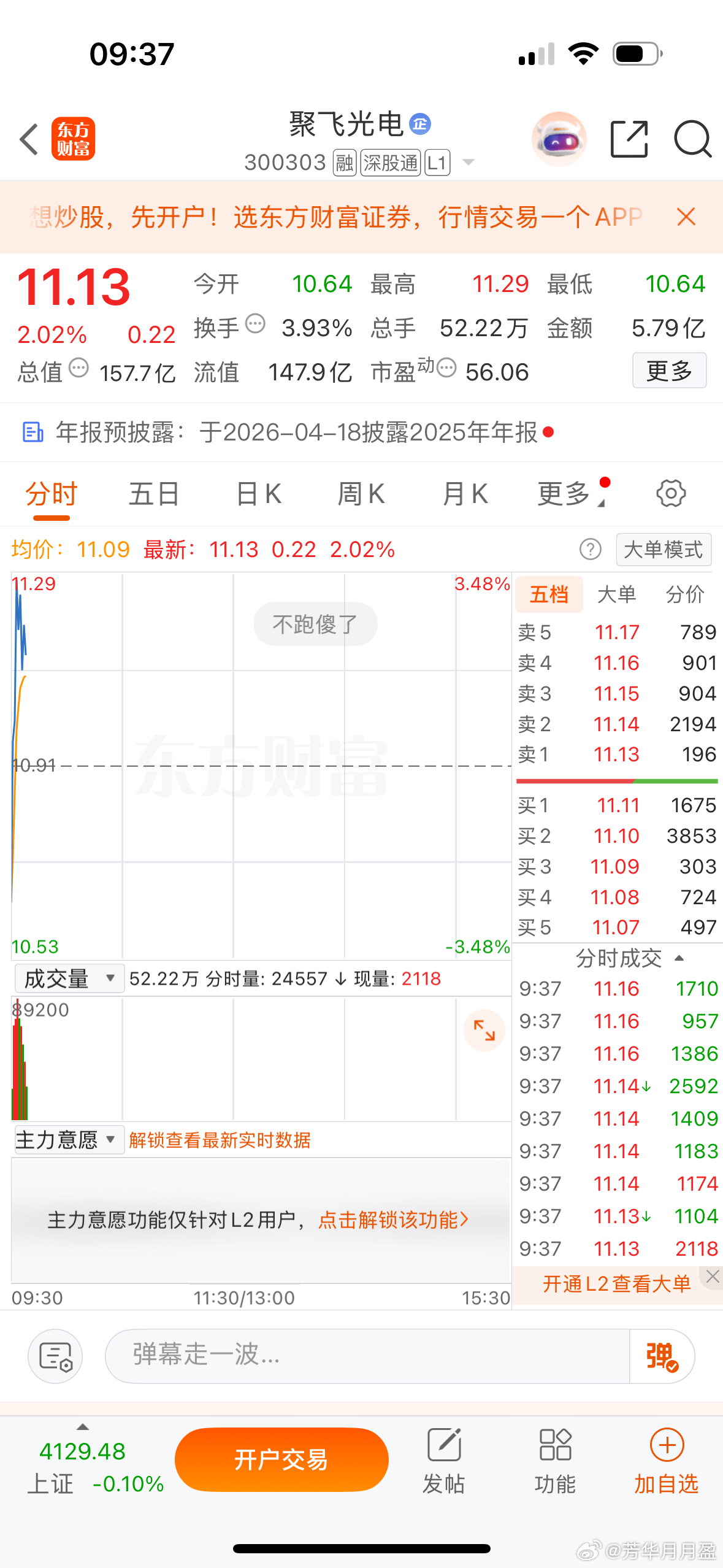Open the robot assistant avatar

pyautogui.click(x=559, y=139)
